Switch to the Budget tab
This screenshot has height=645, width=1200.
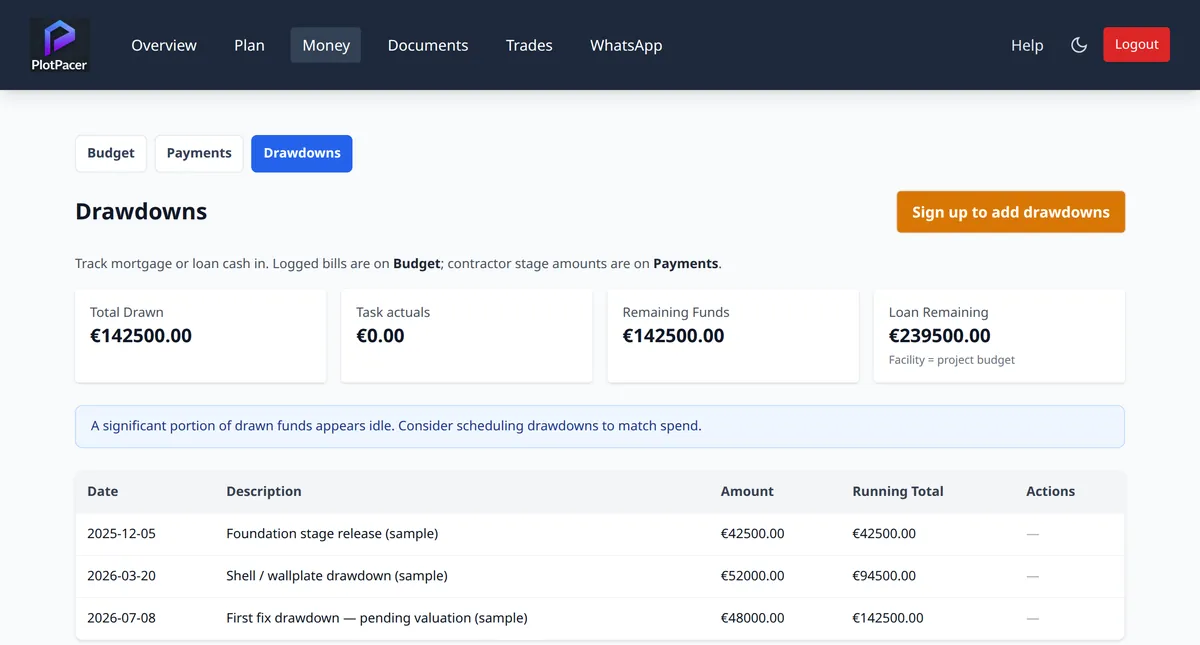pyautogui.click(x=111, y=153)
